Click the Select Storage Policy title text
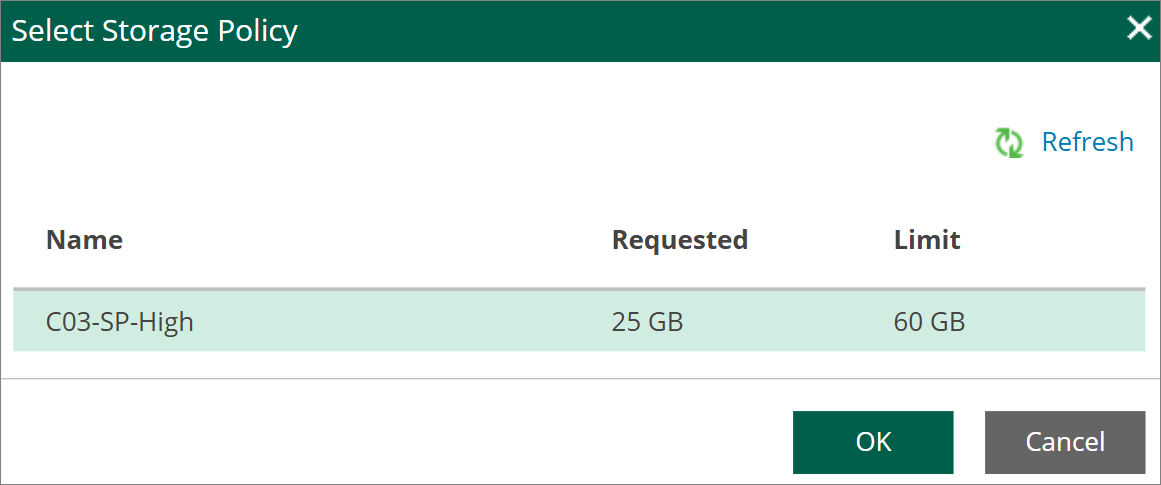The image size is (1161, 485). (x=155, y=31)
